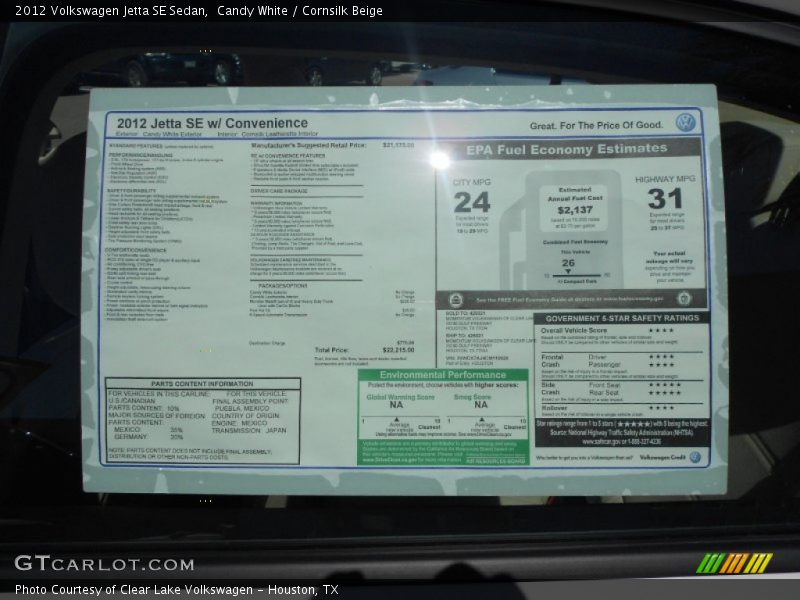Viewport: 800px width, 600px height.
Task: Click the Side Crash Rear Seat stars
Action: pyautogui.click(x=664, y=393)
